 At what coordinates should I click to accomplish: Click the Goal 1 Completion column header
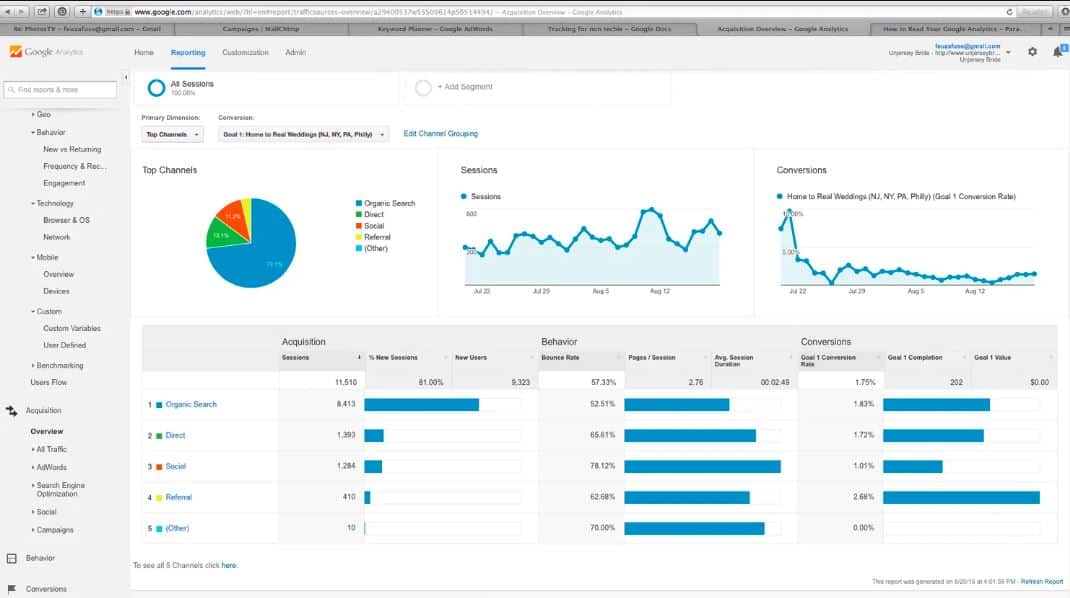(915, 358)
